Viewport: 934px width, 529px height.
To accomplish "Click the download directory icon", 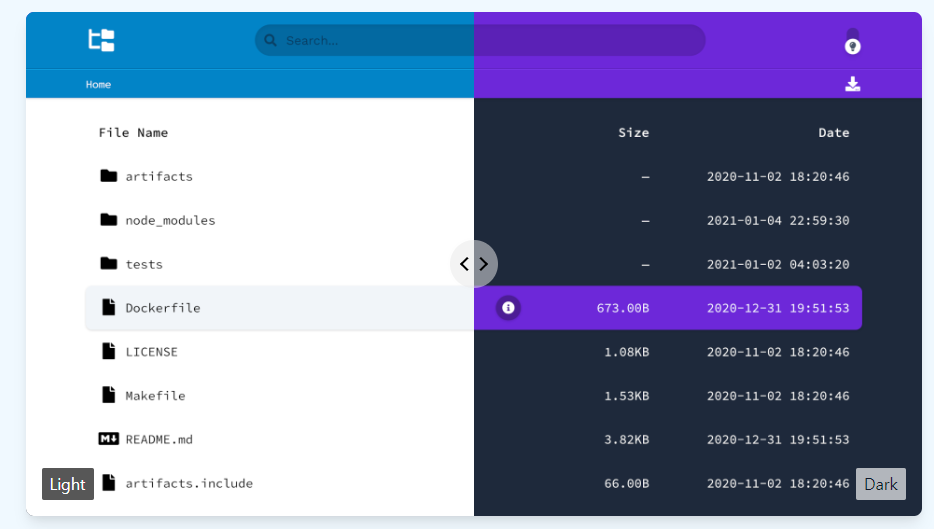I will (852, 84).
